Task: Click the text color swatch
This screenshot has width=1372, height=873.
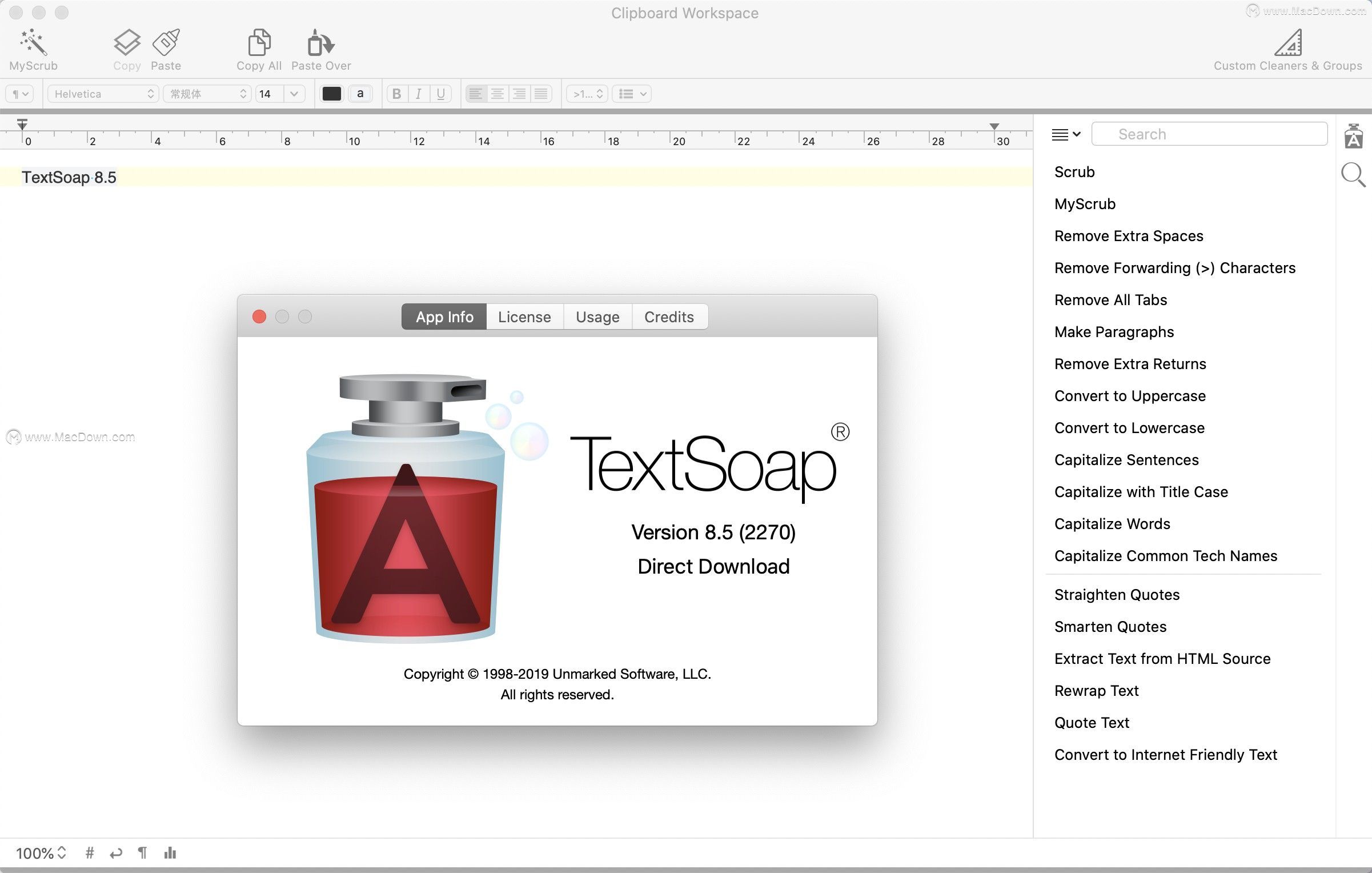Action: point(332,94)
